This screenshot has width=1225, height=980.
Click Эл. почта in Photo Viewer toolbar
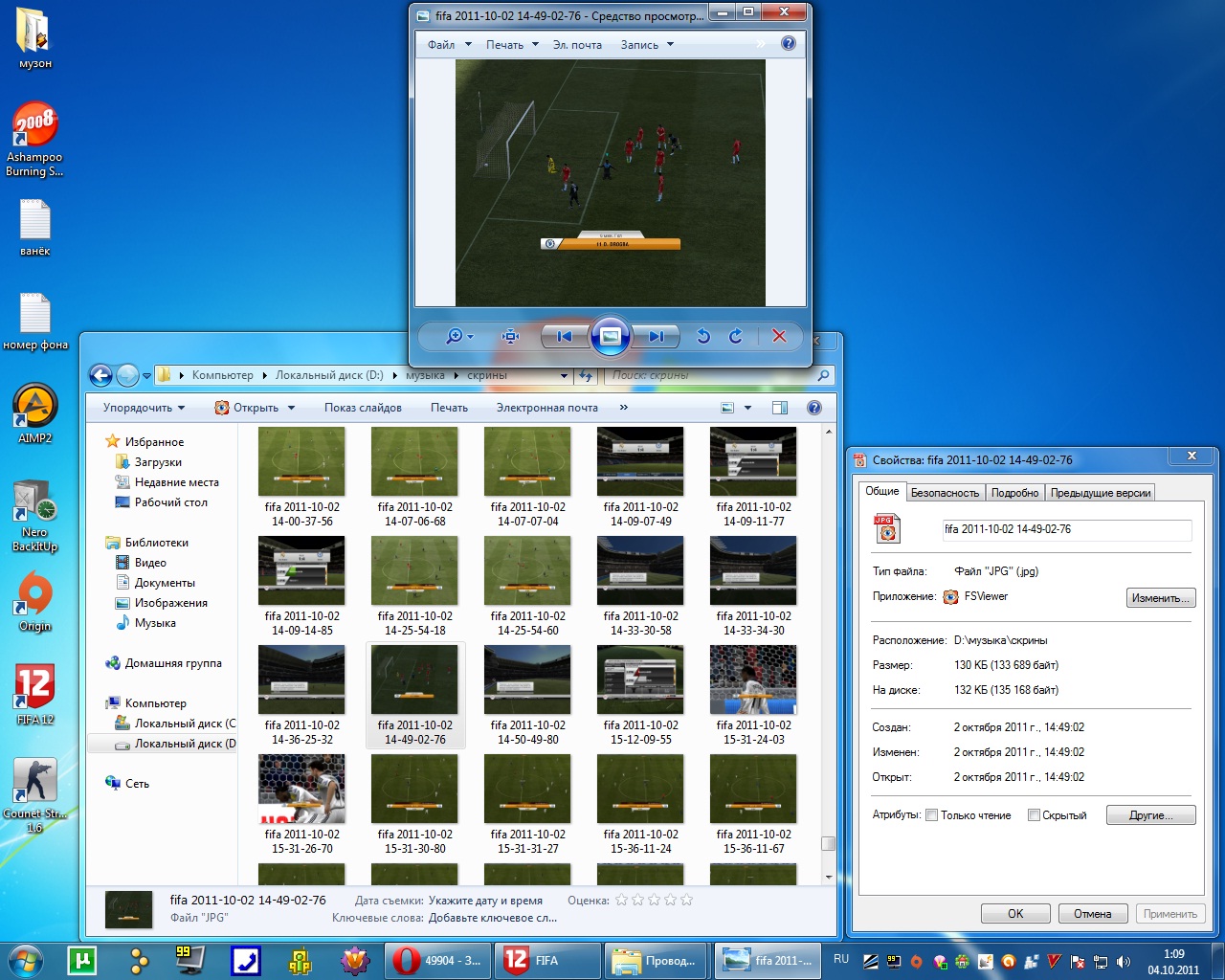click(x=577, y=45)
